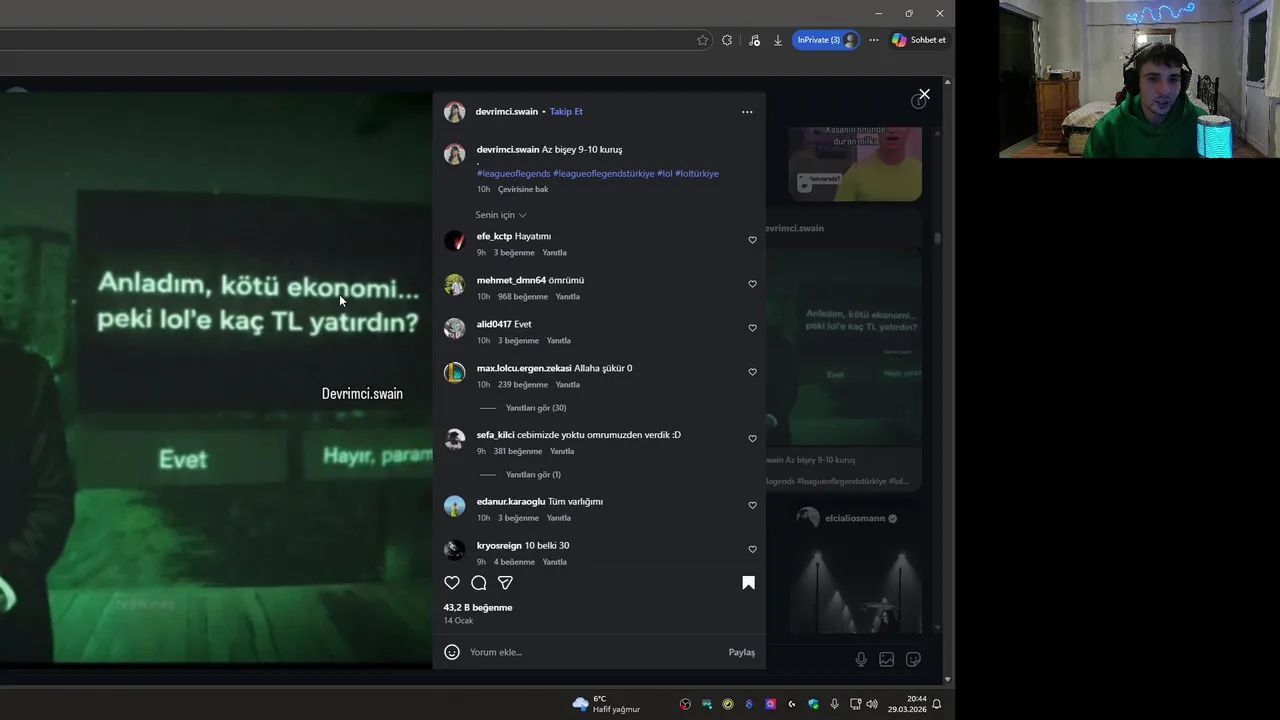1280x720 pixels.
Task: Open Logitech G HUB tray icon
Action: coord(791,704)
